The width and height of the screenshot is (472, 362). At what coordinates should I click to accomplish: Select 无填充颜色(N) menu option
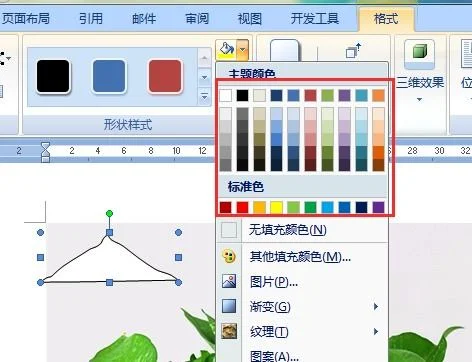click(302, 230)
